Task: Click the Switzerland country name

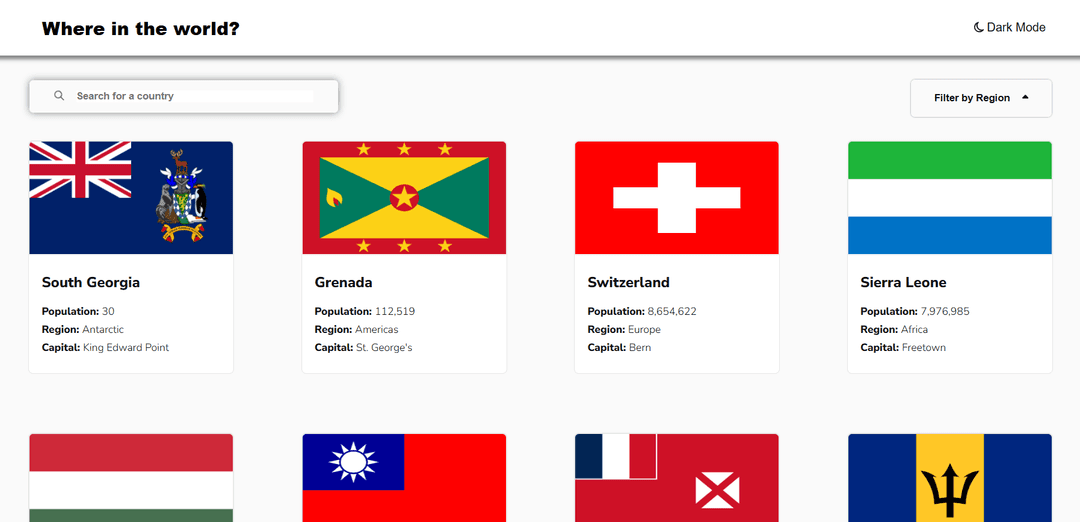Action: tap(628, 282)
